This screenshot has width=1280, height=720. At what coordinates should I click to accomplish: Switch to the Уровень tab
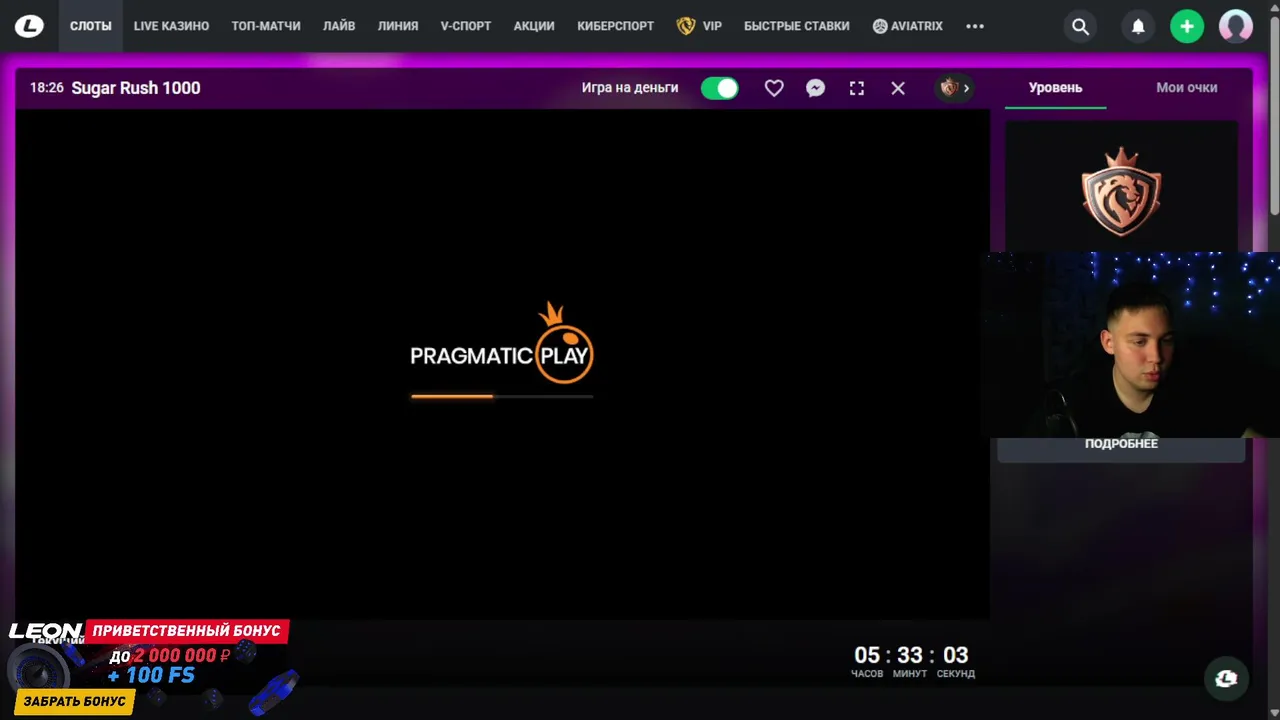click(1055, 88)
